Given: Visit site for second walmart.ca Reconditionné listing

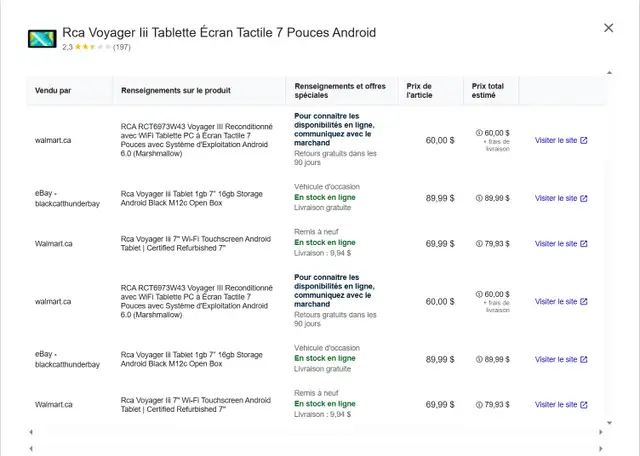Looking at the screenshot, I should click(x=561, y=302).
